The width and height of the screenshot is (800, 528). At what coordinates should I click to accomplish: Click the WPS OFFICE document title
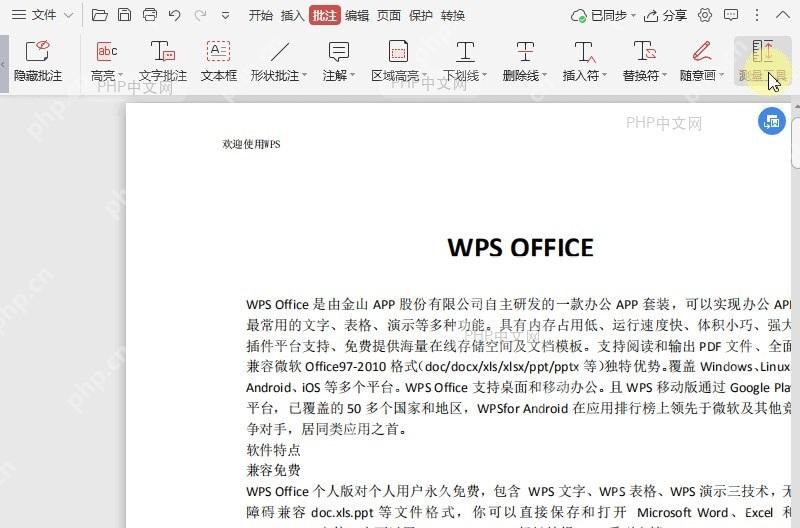point(520,247)
